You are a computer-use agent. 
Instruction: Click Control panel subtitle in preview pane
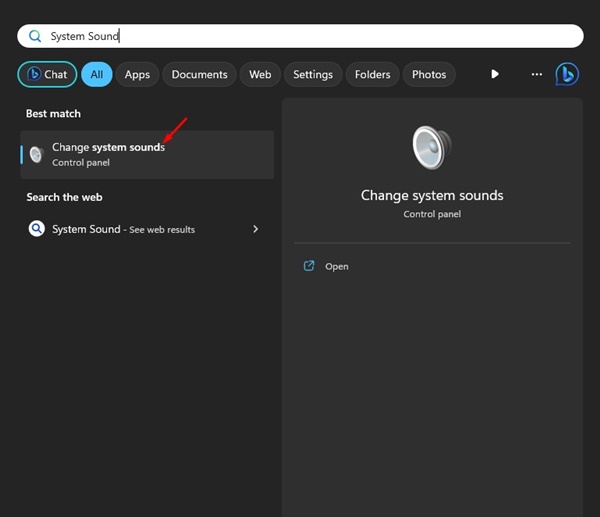click(x=432, y=214)
